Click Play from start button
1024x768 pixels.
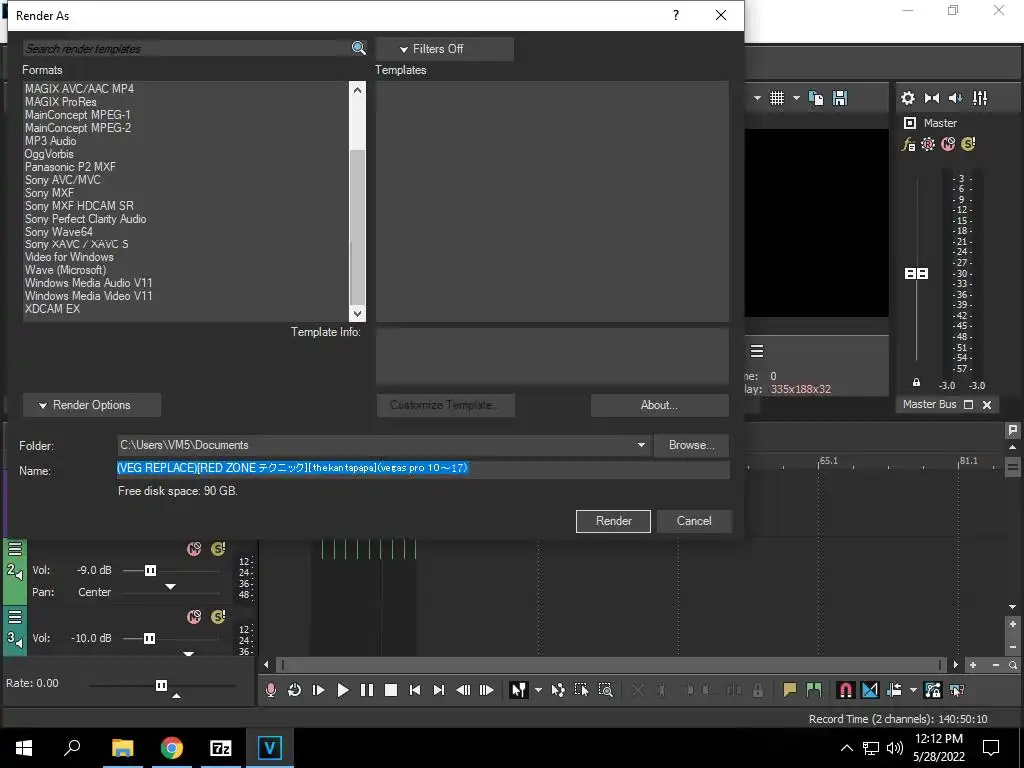point(319,690)
